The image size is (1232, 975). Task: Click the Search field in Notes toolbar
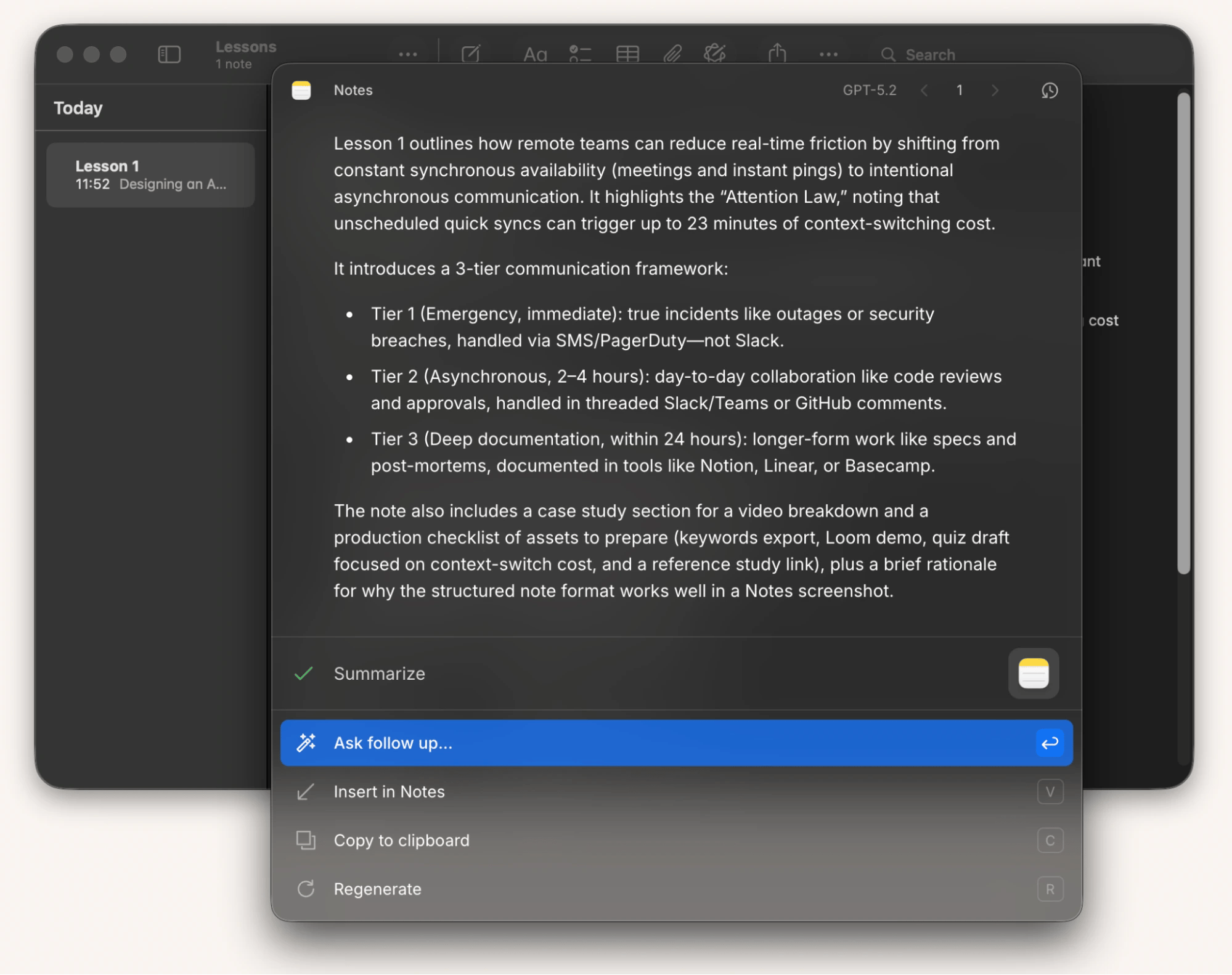point(929,55)
